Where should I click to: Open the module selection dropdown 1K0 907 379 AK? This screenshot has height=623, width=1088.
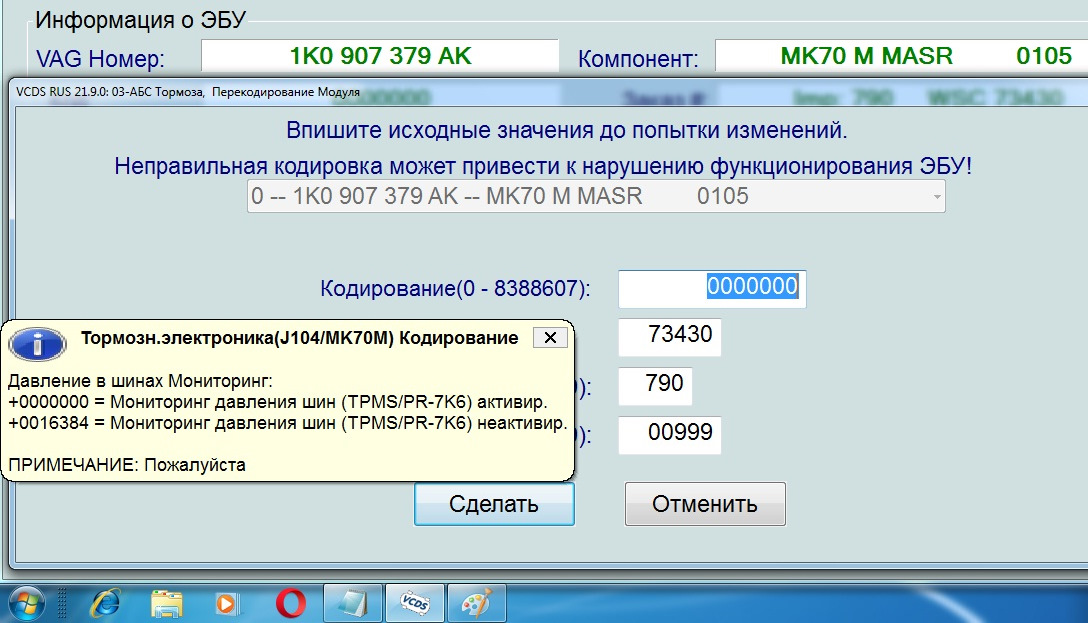click(x=596, y=196)
